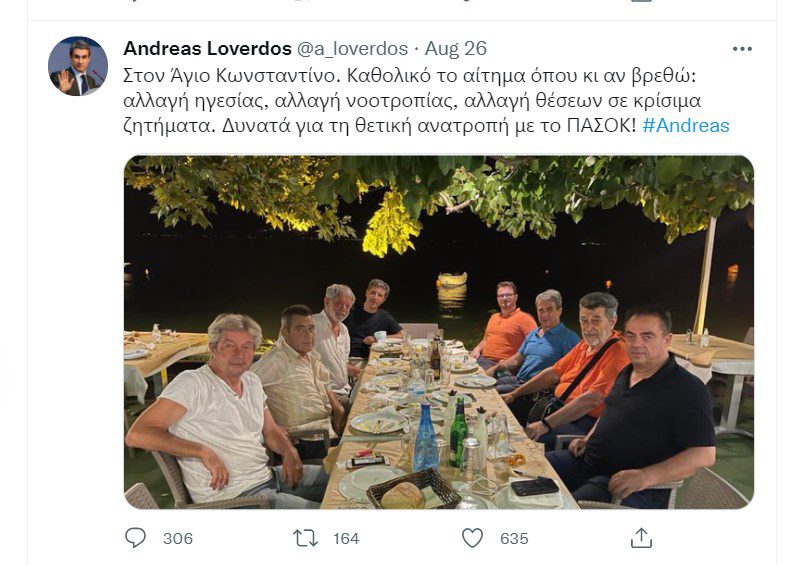This screenshot has height=565, width=801.
Task: Click the bread basket in the photo
Action: click(x=414, y=489)
